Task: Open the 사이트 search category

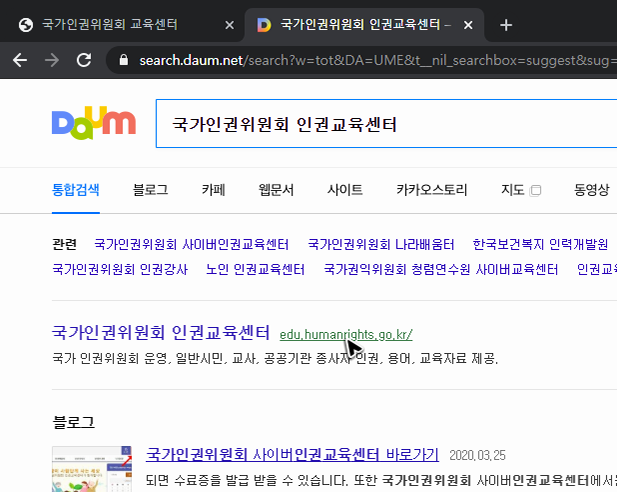Action: 345,190
